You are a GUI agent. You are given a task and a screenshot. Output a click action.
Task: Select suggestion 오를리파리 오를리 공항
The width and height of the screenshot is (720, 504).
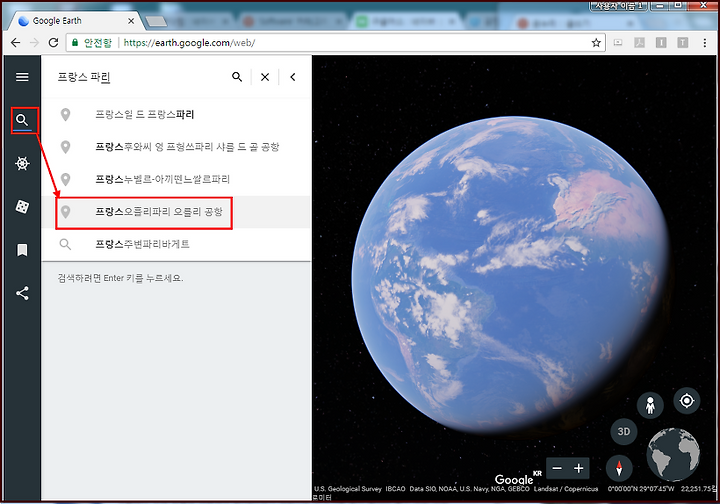coord(176,212)
